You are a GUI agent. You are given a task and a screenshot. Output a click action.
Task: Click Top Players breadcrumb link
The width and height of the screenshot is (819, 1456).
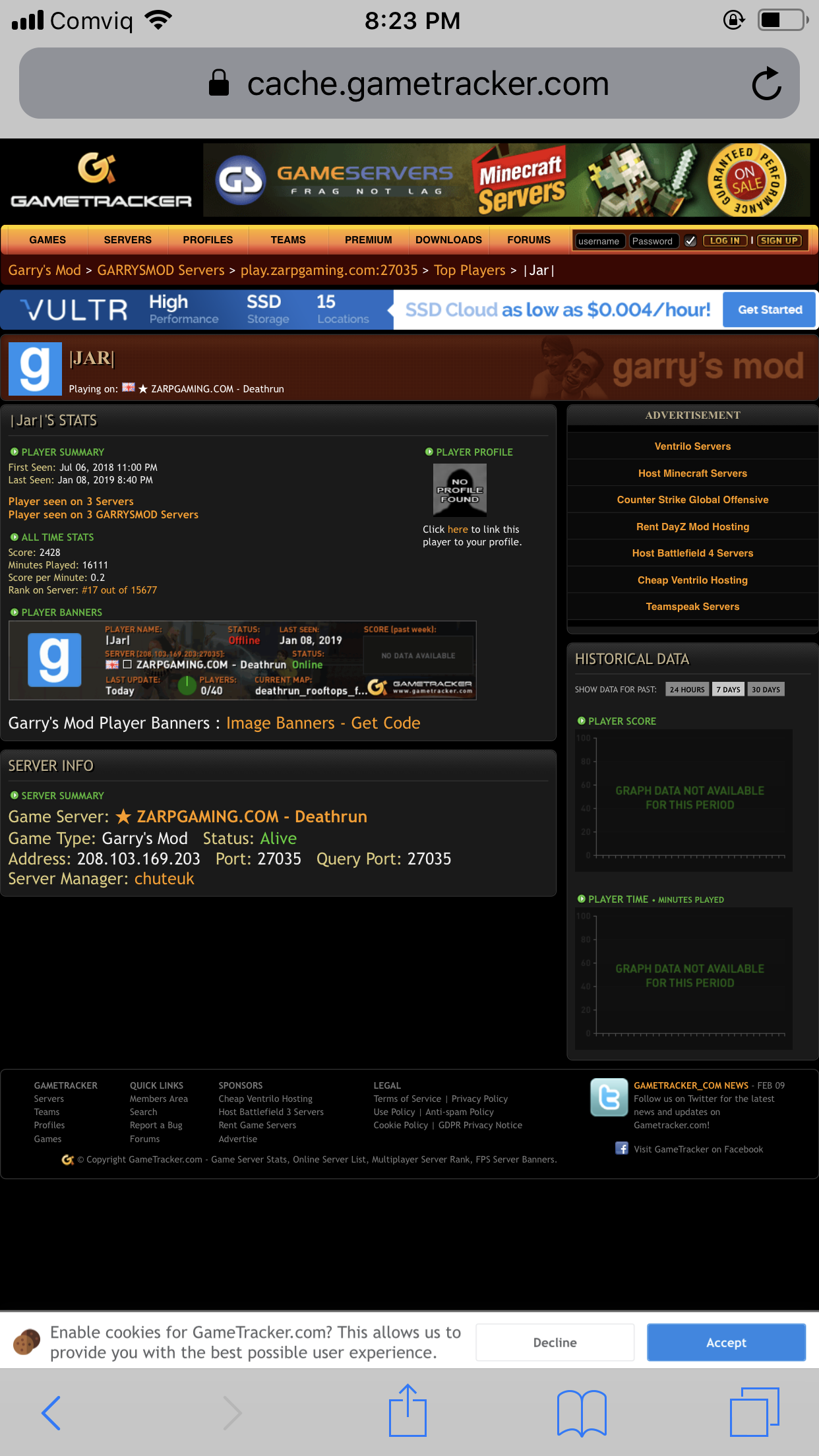[470, 270]
